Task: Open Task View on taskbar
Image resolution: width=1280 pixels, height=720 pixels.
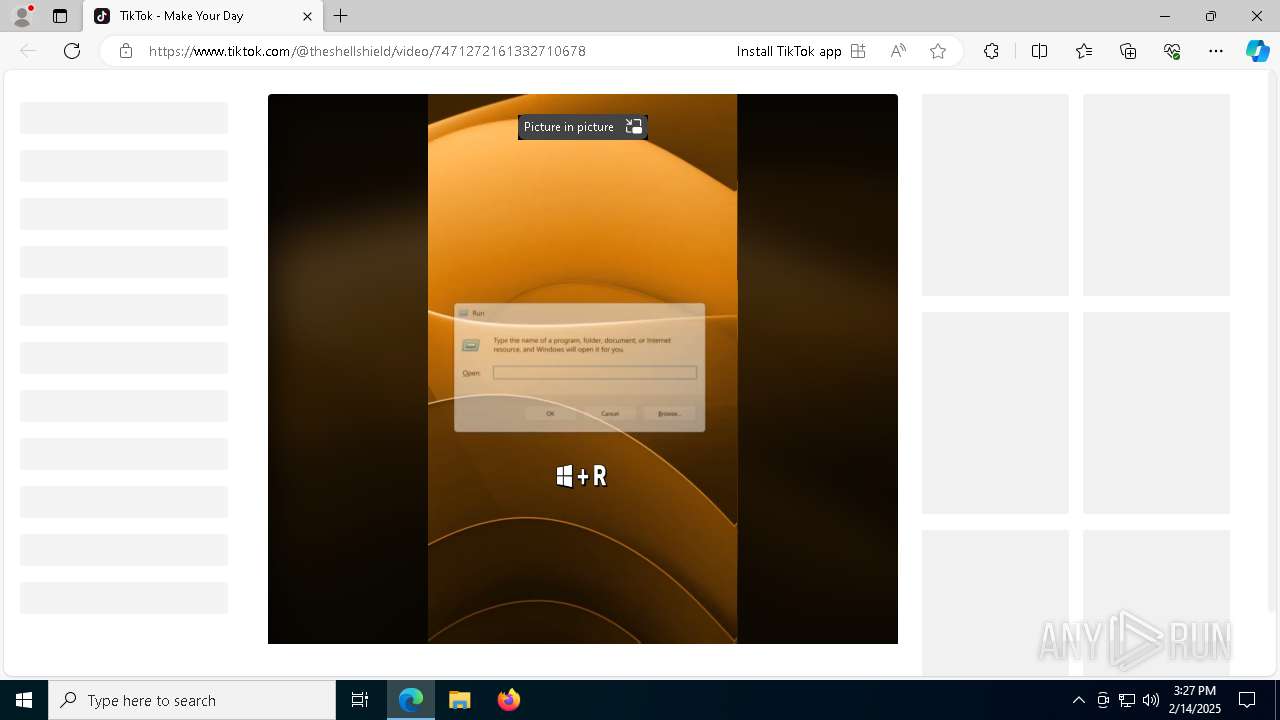Action: coord(360,700)
